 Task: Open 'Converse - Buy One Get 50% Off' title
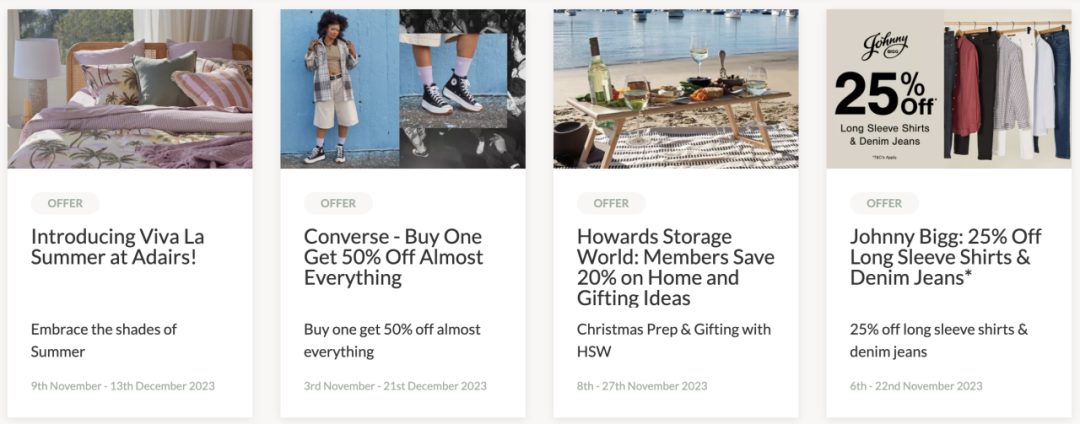coord(393,257)
